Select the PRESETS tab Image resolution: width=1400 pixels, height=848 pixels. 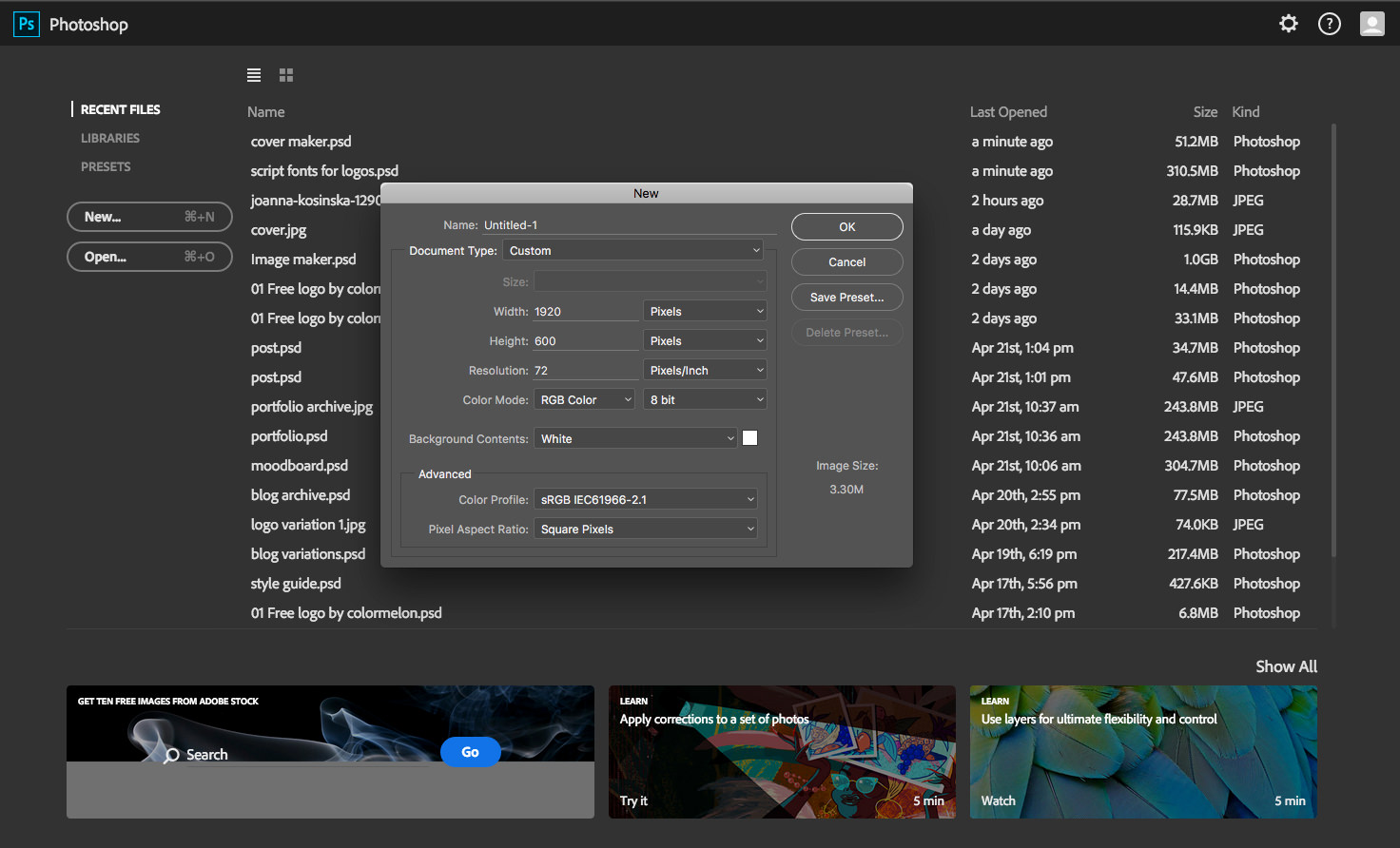pos(106,166)
